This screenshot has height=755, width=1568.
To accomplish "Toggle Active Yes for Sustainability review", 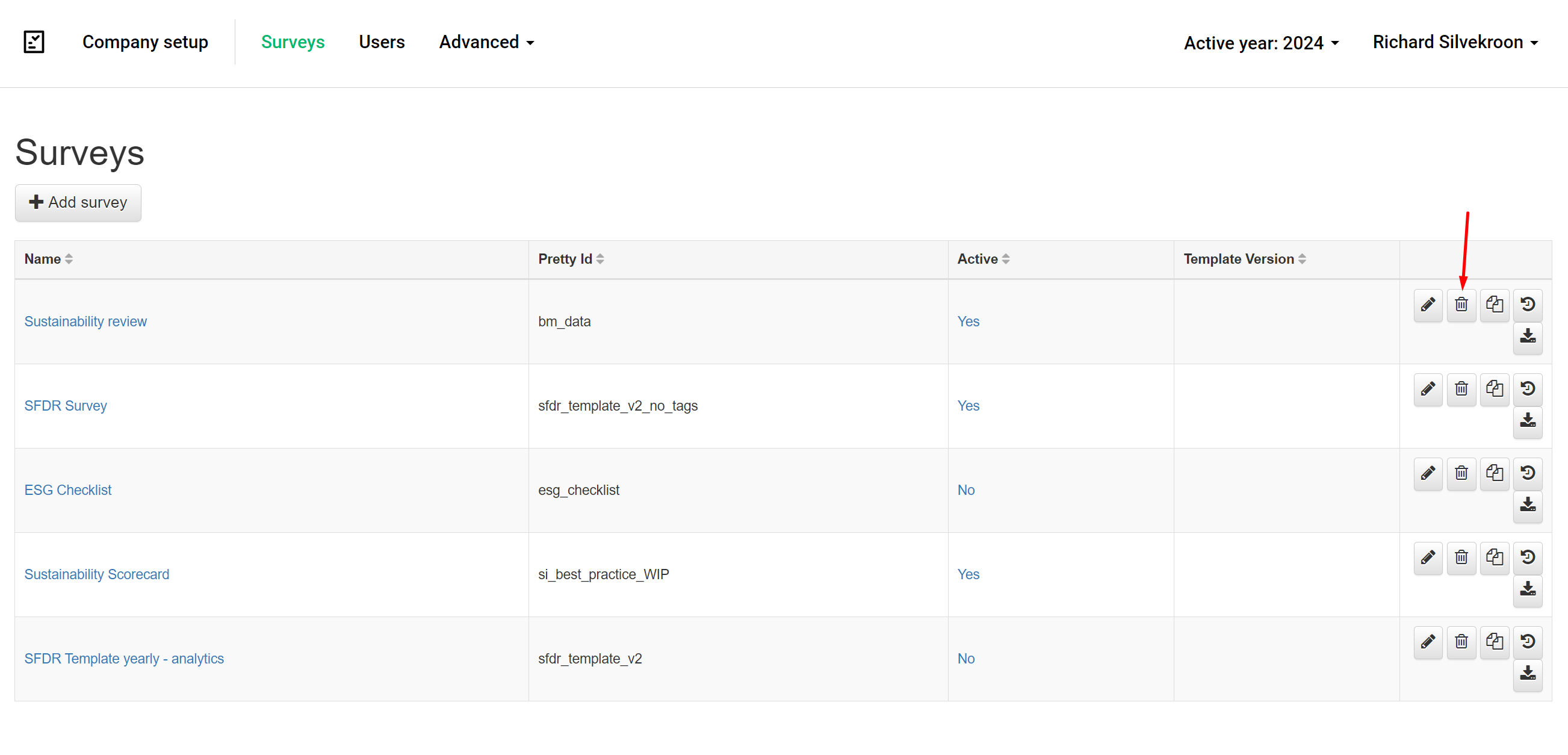I will coord(968,322).
